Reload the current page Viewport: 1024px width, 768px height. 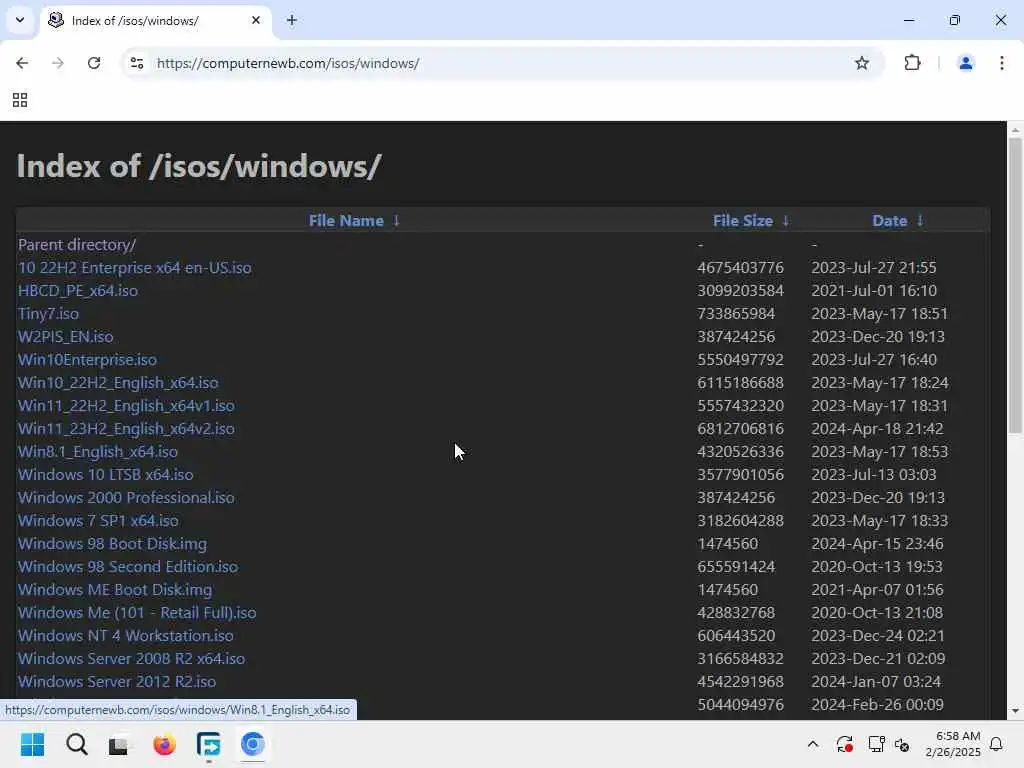pos(94,63)
